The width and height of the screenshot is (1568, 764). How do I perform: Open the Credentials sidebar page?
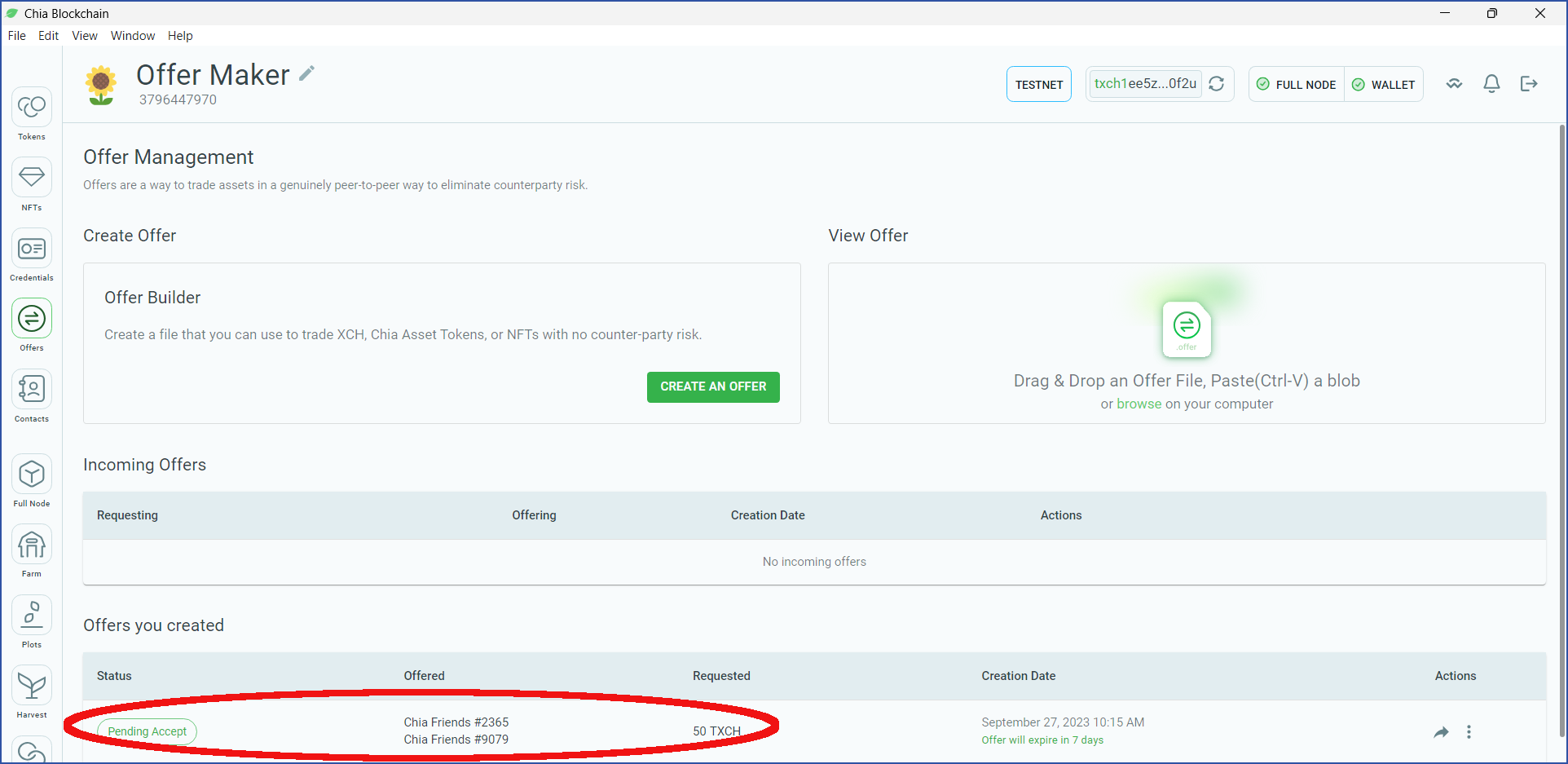tap(32, 249)
